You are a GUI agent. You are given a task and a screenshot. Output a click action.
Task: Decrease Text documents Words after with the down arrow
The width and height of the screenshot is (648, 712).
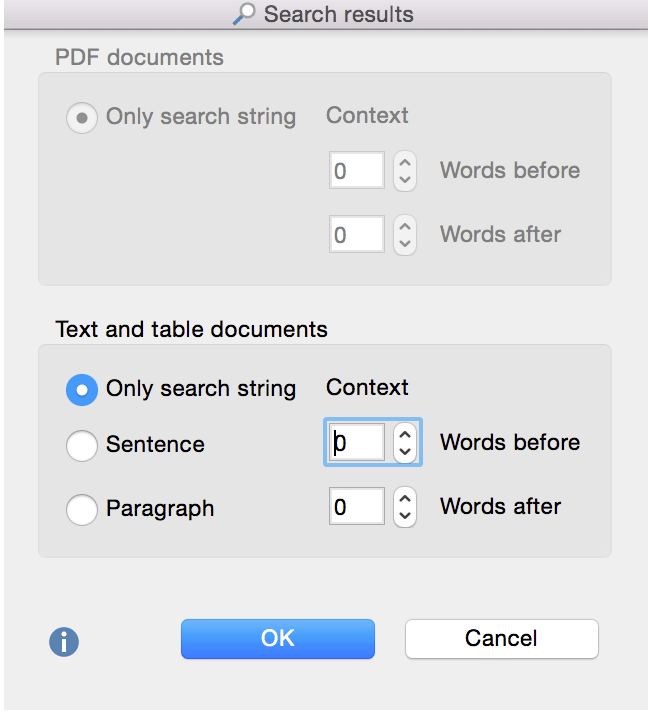405,516
